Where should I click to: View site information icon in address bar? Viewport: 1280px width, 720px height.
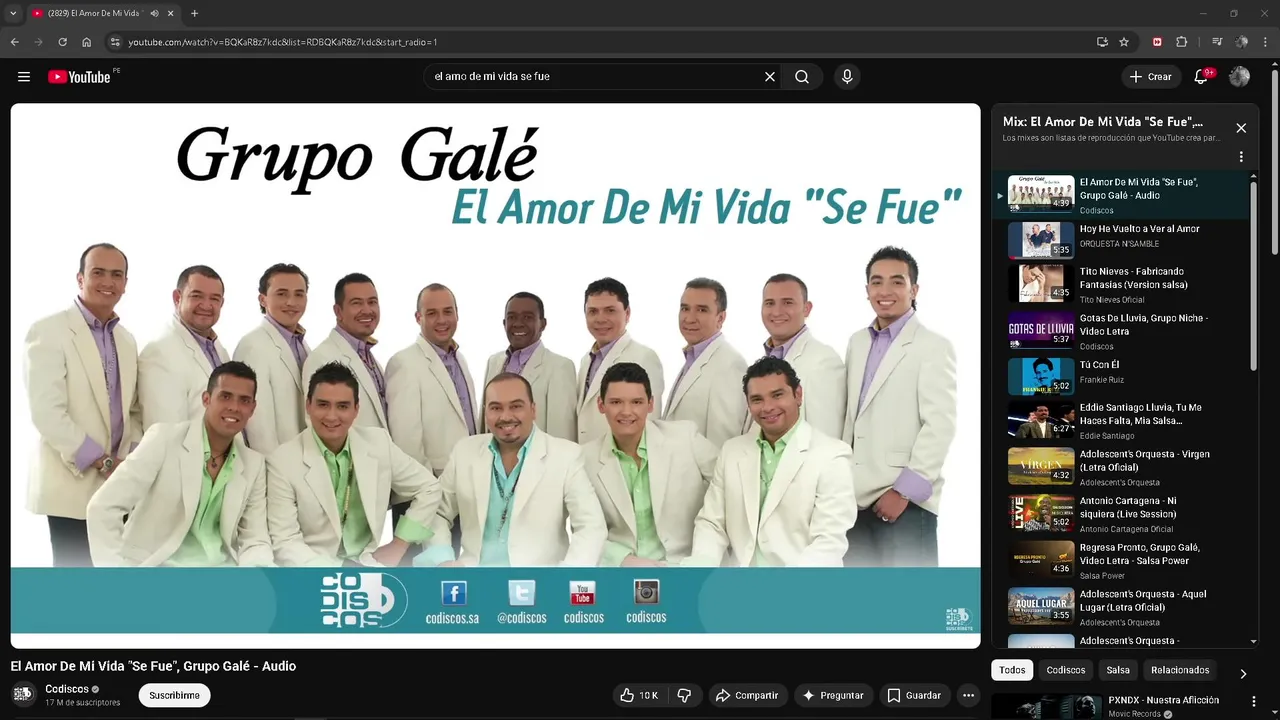115,42
